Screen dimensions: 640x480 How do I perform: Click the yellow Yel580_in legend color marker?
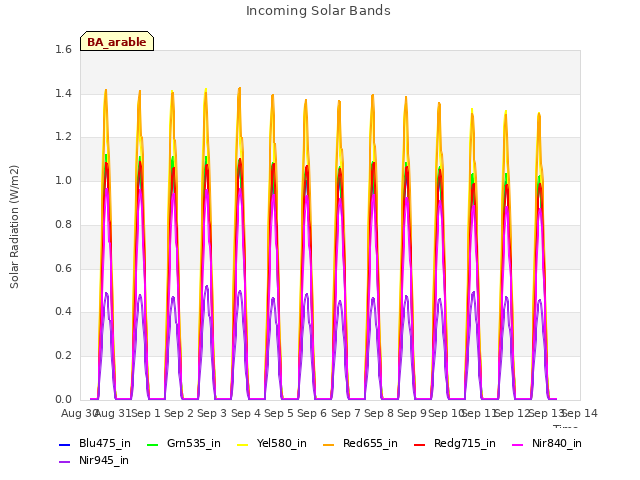pos(242,444)
